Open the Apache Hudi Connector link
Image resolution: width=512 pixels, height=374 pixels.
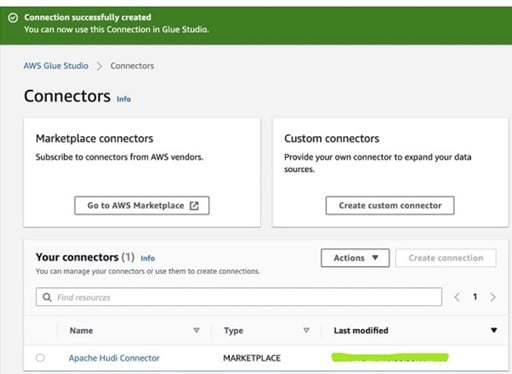[x=114, y=358]
